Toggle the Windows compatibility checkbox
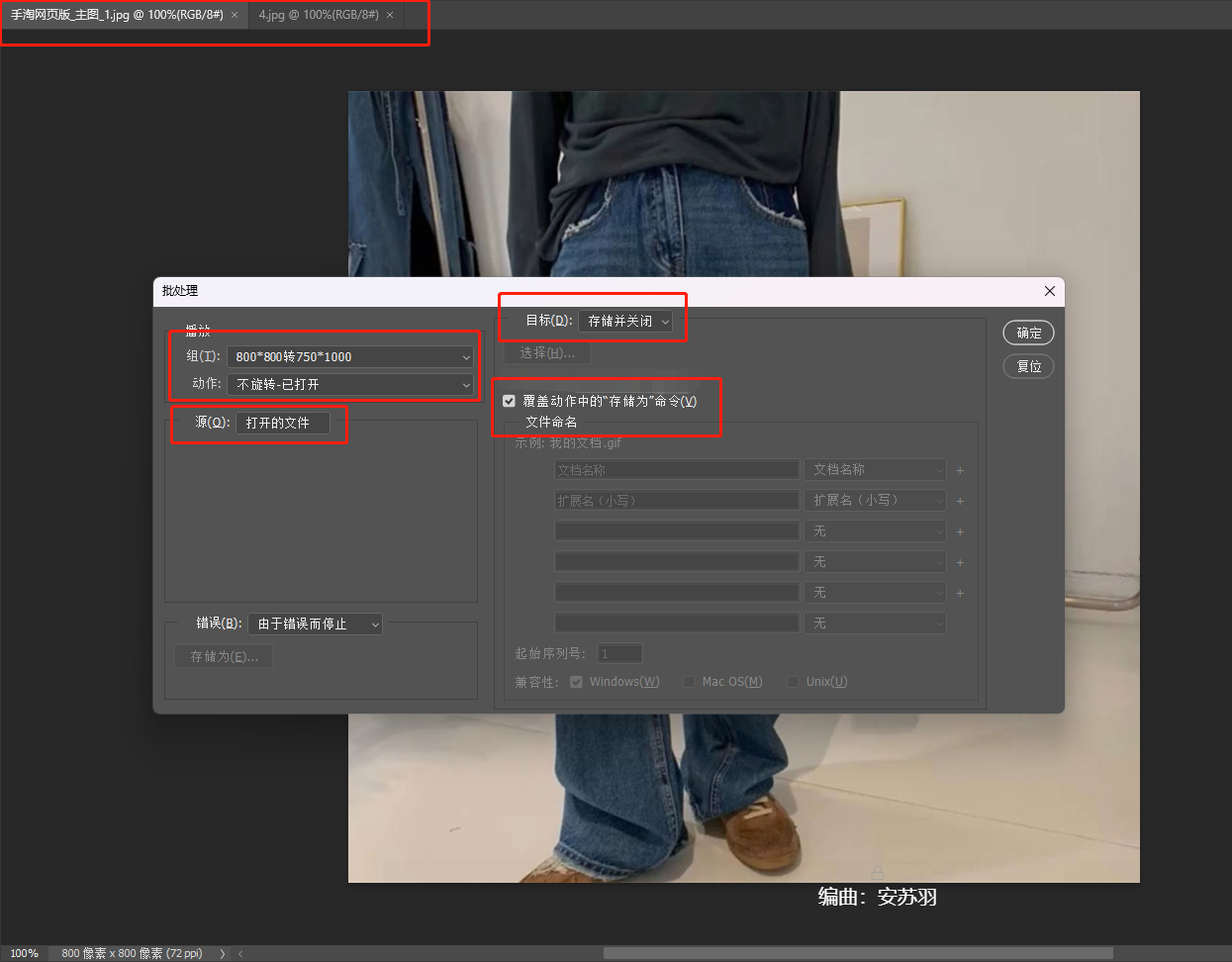1232x962 pixels. tap(576, 682)
